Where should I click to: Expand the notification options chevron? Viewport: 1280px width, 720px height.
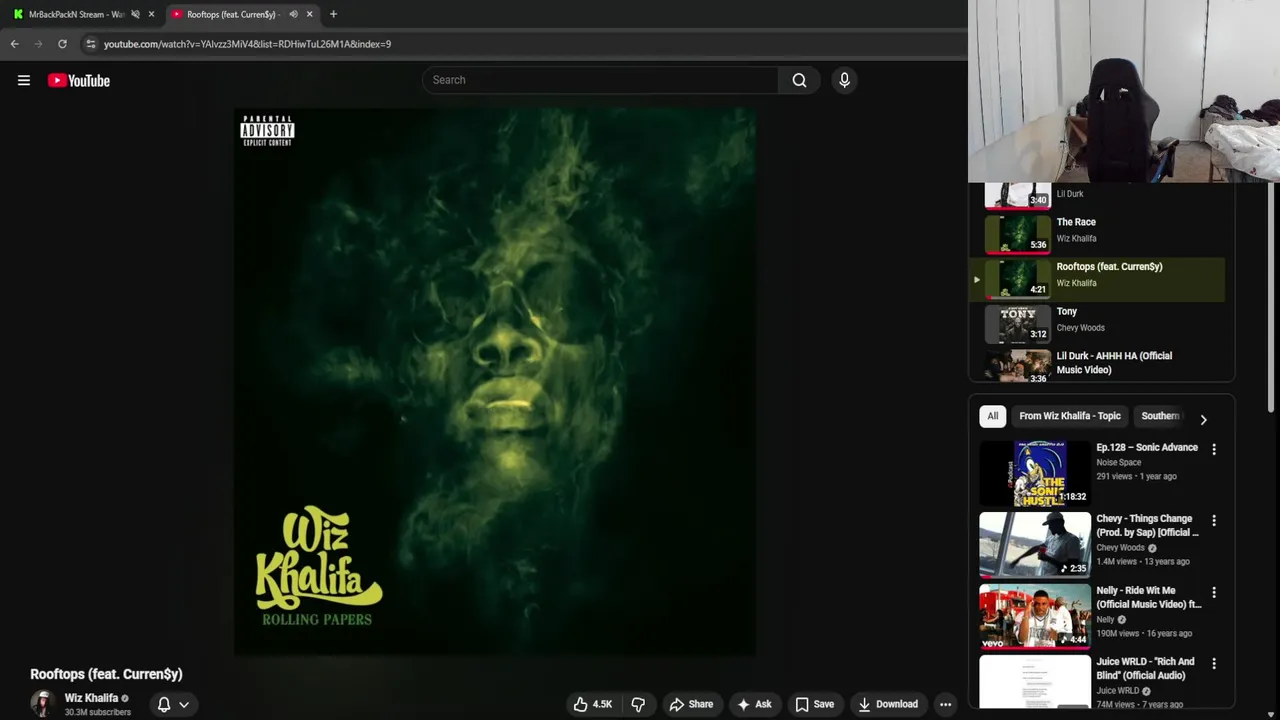point(184,704)
